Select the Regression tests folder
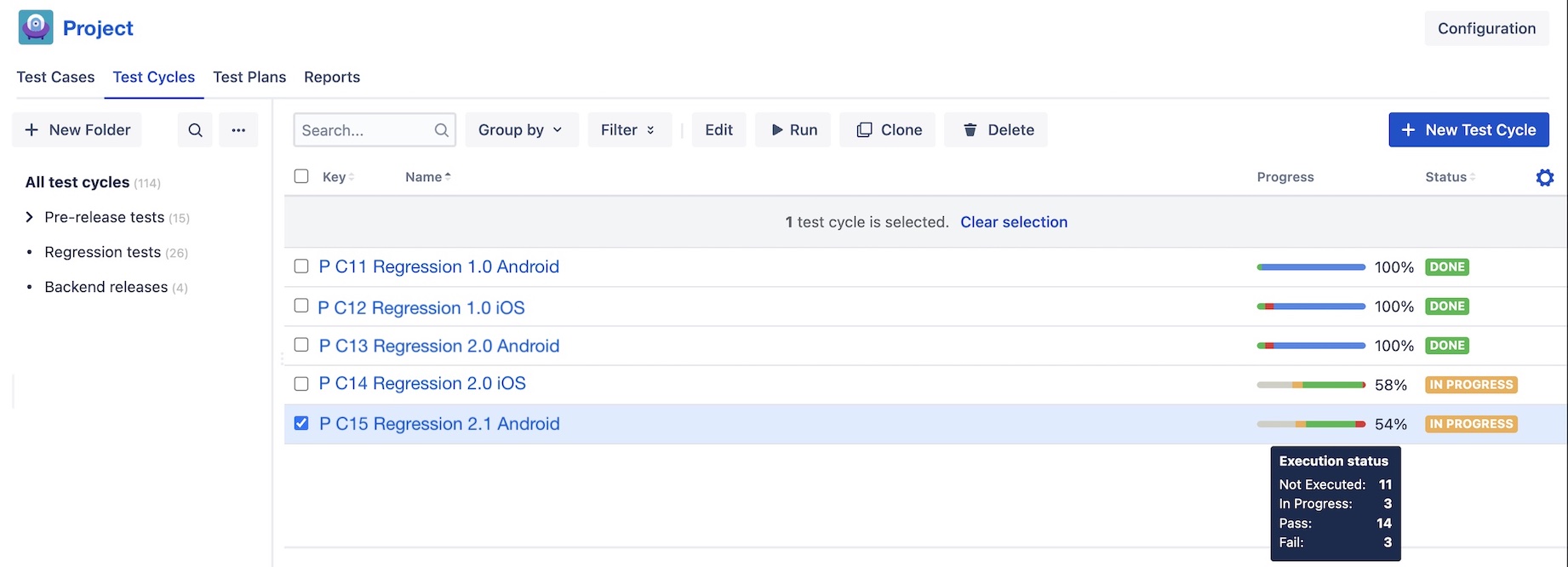Viewport: 1568px width, 567px height. point(117,252)
